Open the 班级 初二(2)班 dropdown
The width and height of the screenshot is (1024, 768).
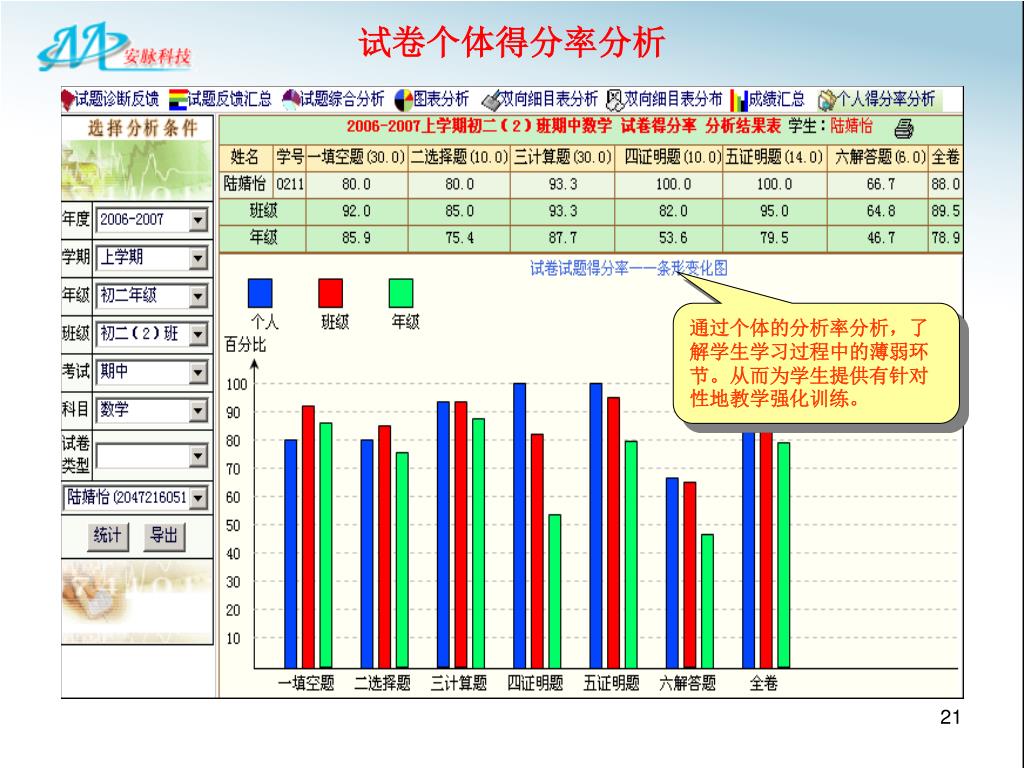click(198, 334)
